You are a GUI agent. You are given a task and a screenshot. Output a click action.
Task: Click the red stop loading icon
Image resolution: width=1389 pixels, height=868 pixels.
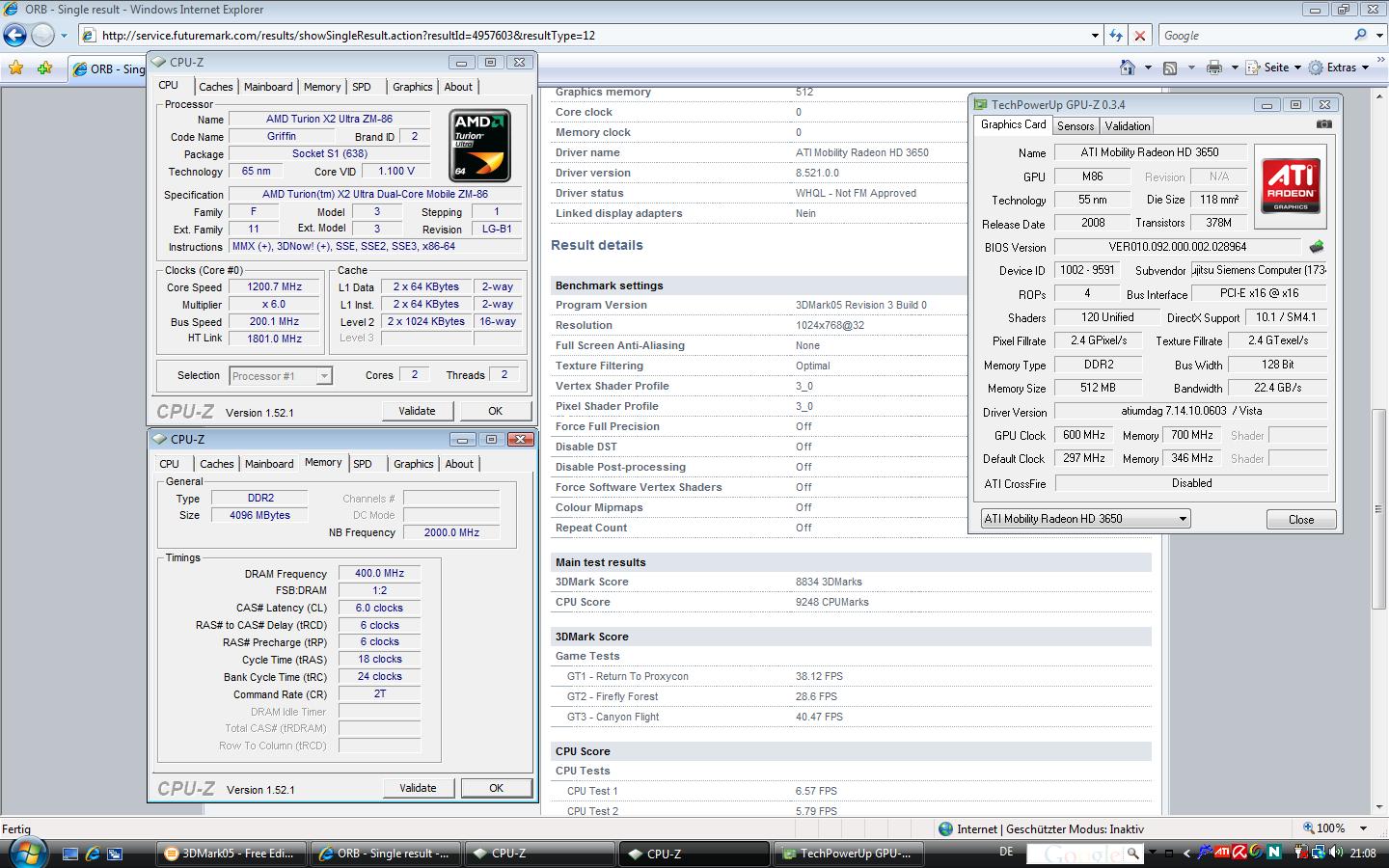coord(1140,36)
